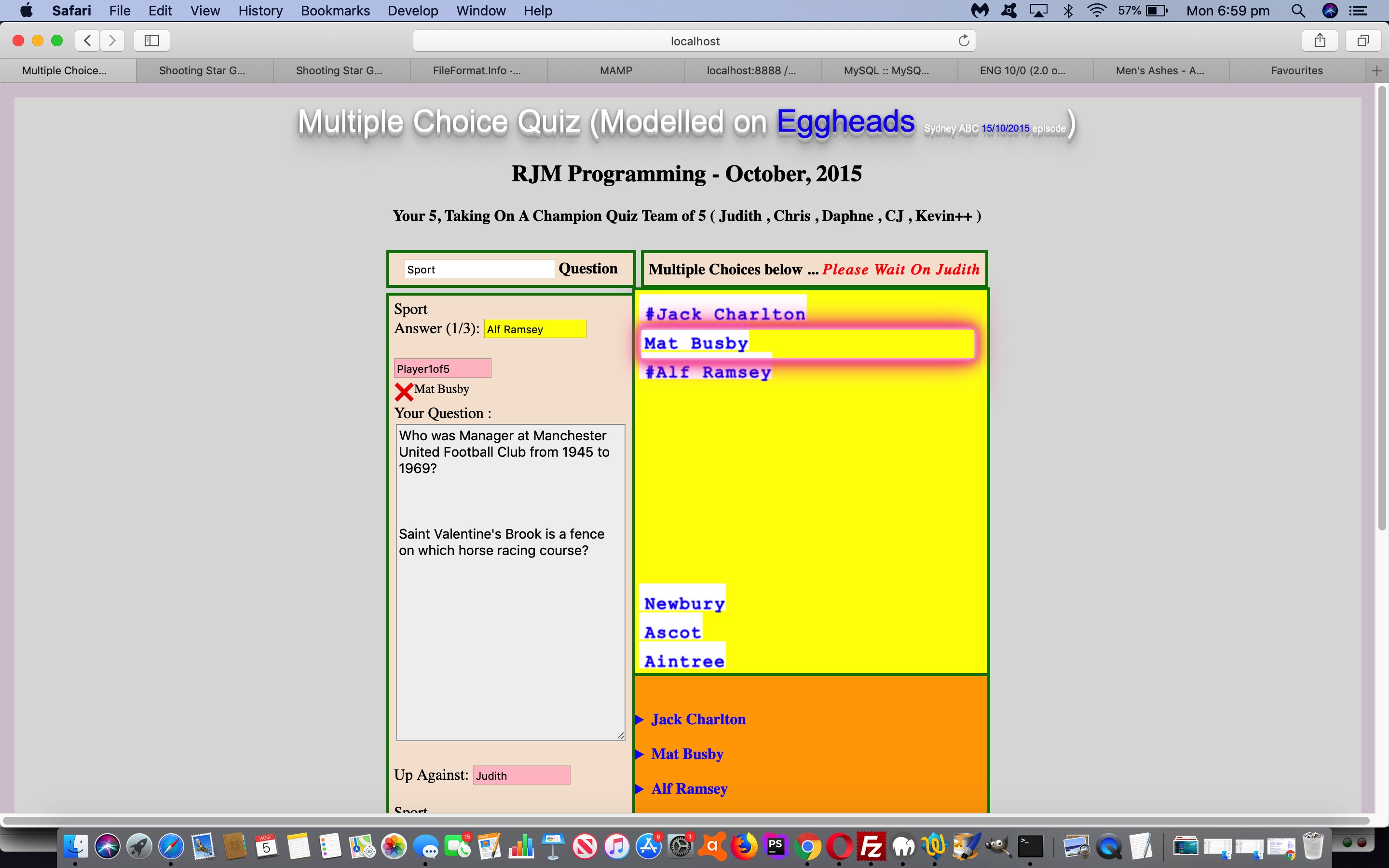Image resolution: width=1389 pixels, height=868 pixels.
Task: Open the Bookmarks menu
Action: pos(335,10)
